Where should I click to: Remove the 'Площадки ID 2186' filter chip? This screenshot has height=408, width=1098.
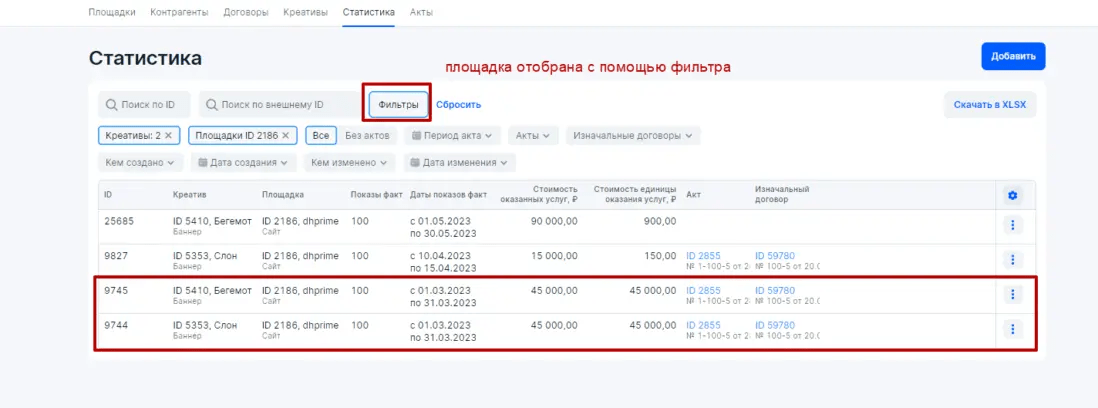(286, 135)
